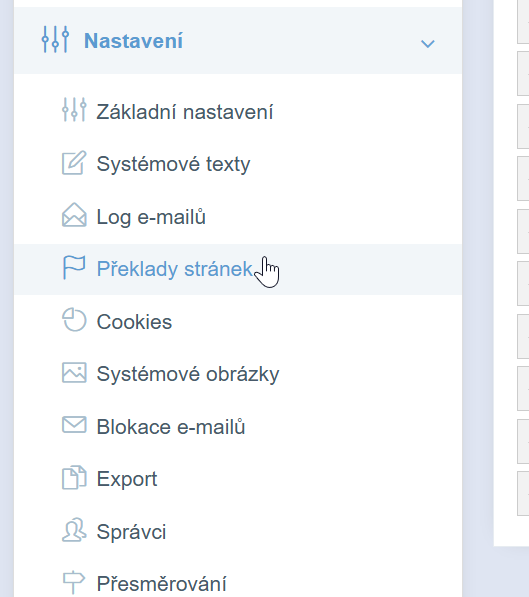The width and height of the screenshot is (529, 597).
Task: Click the sliders icon beside Základní nastavení
Action: pyautogui.click(x=74, y=110)
